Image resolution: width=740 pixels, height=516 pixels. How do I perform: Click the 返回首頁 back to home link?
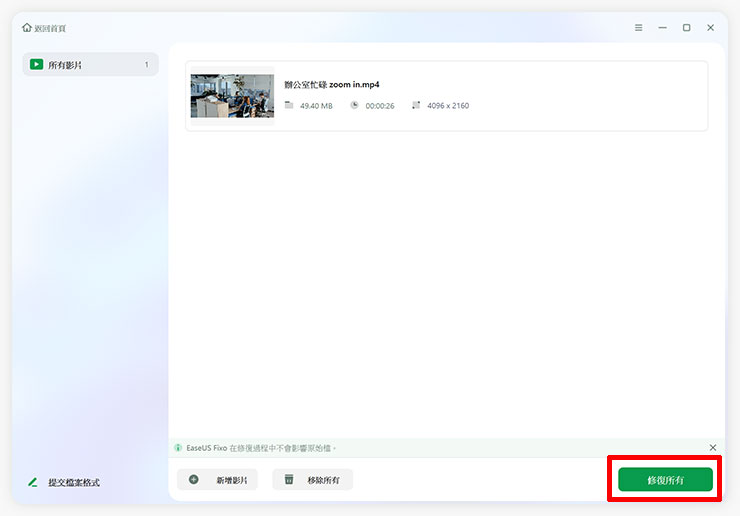(x=50, y=28)
